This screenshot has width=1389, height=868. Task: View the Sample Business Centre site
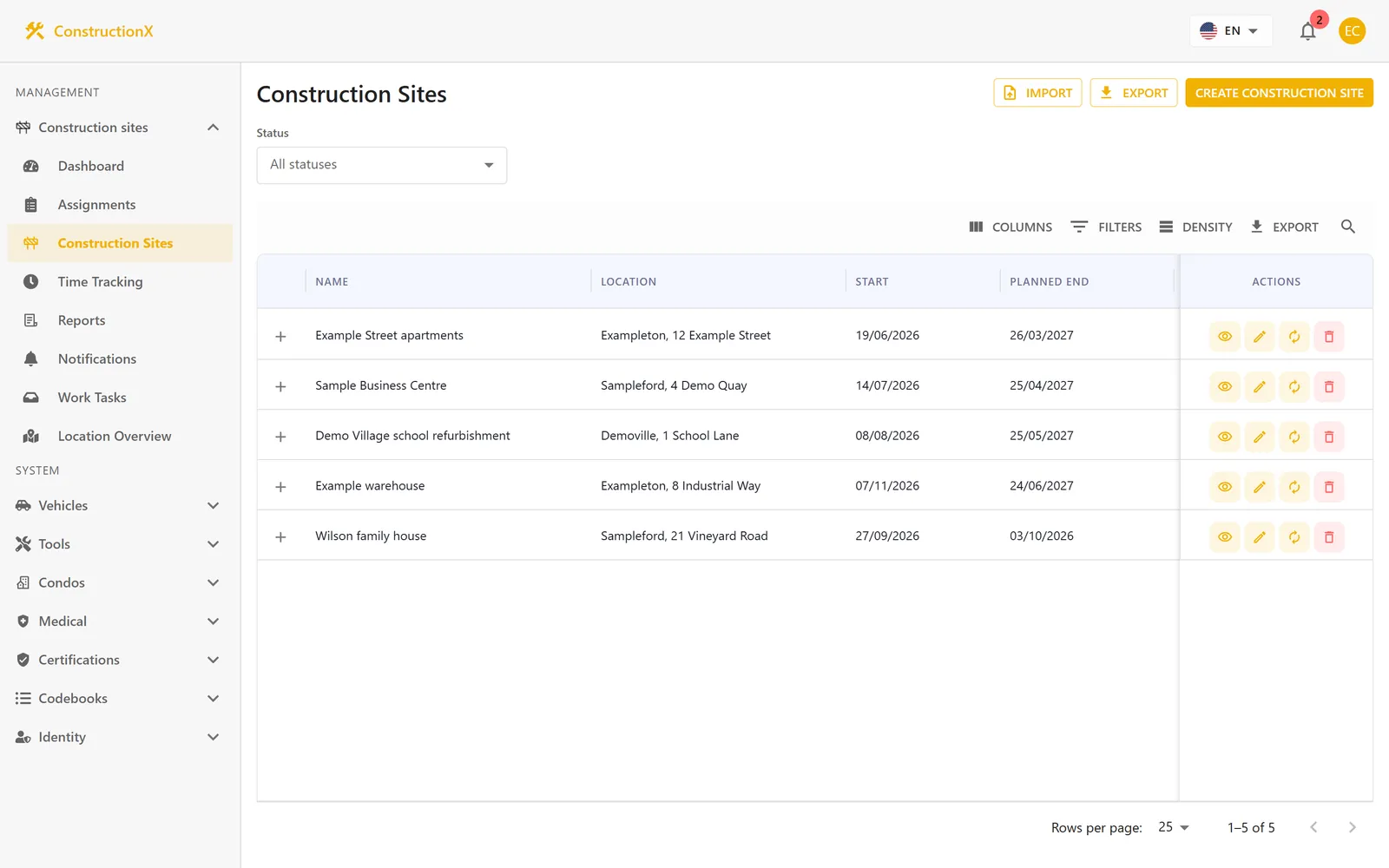[1225, 387]
